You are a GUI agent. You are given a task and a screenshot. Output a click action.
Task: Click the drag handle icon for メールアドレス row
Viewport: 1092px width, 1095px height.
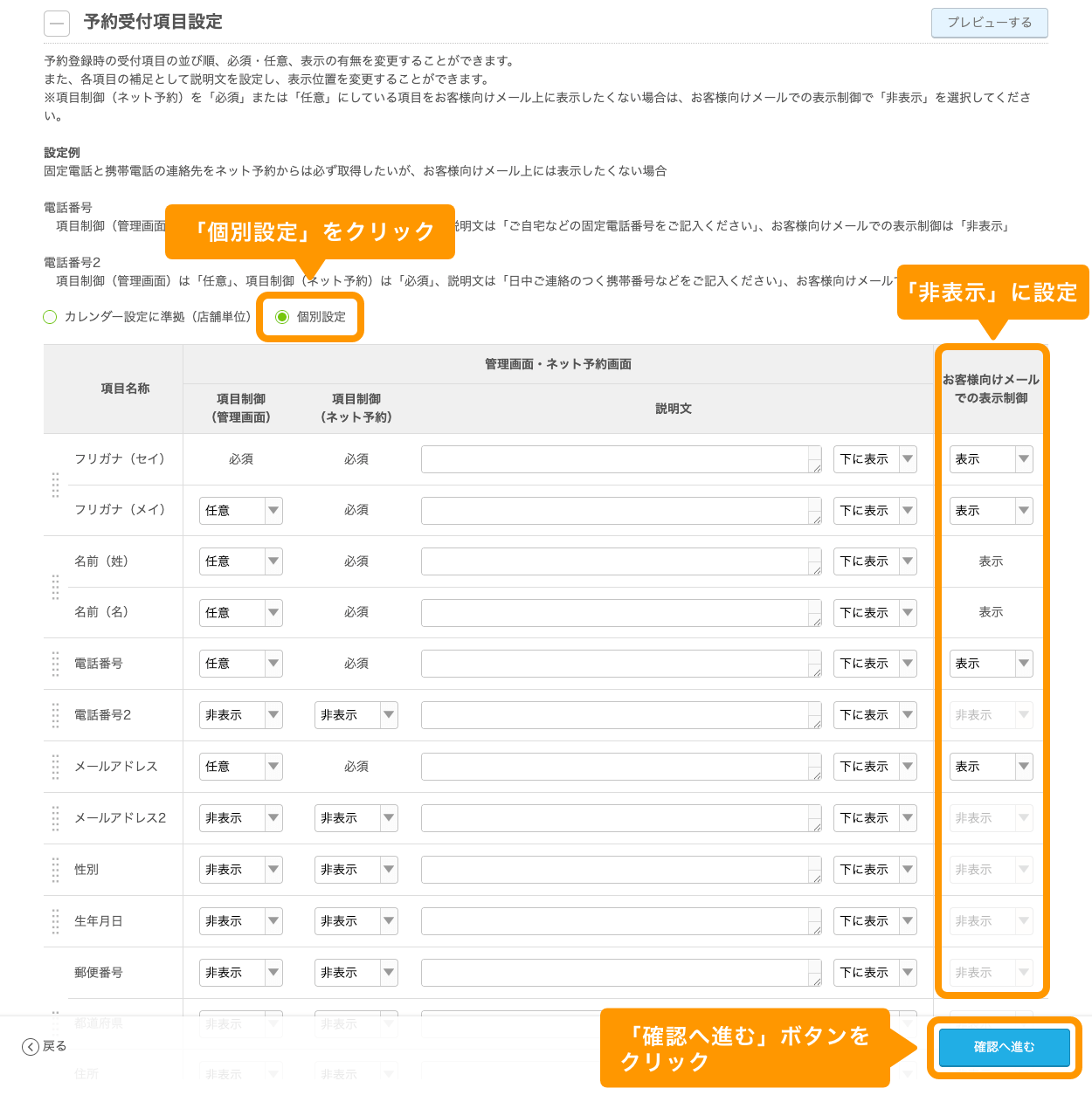[54, 766]
